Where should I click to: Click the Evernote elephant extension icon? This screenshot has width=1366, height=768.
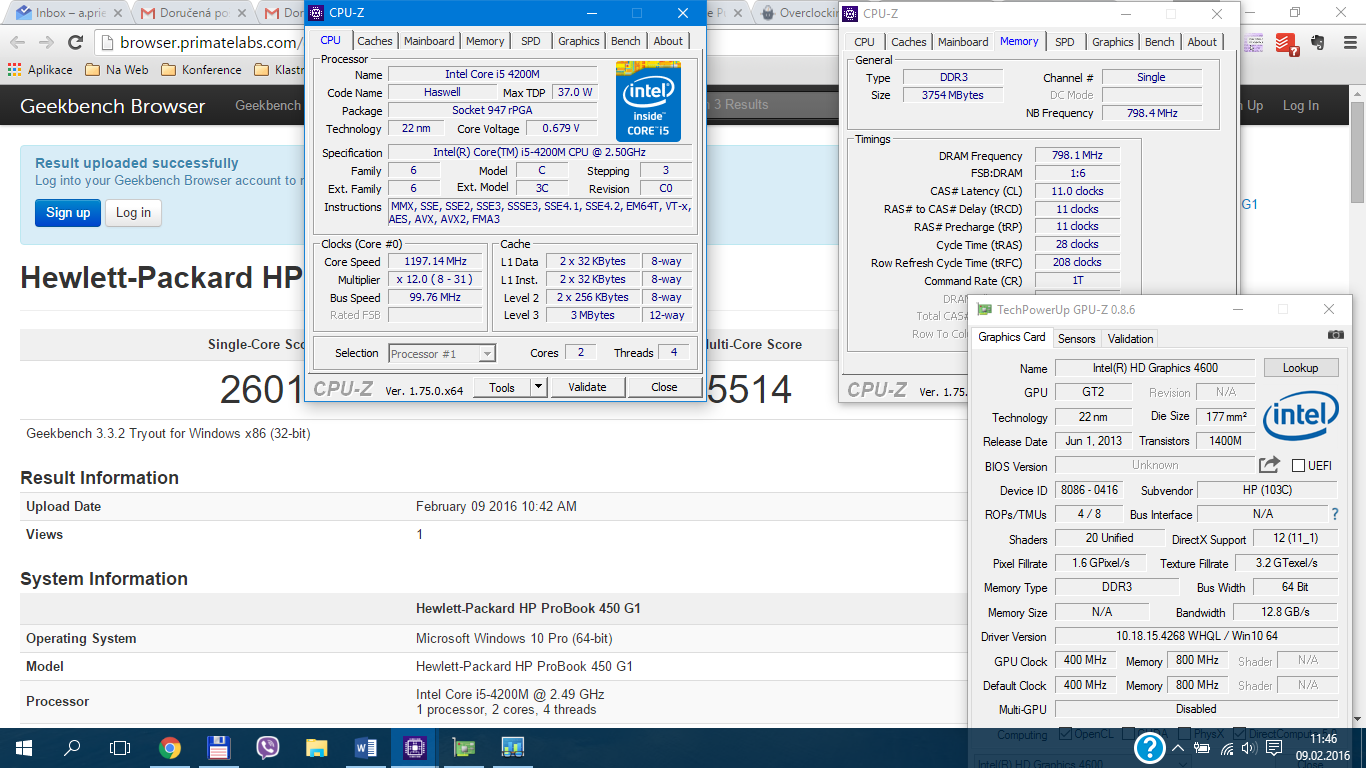pyautogui.click(x=1318, y=43)
